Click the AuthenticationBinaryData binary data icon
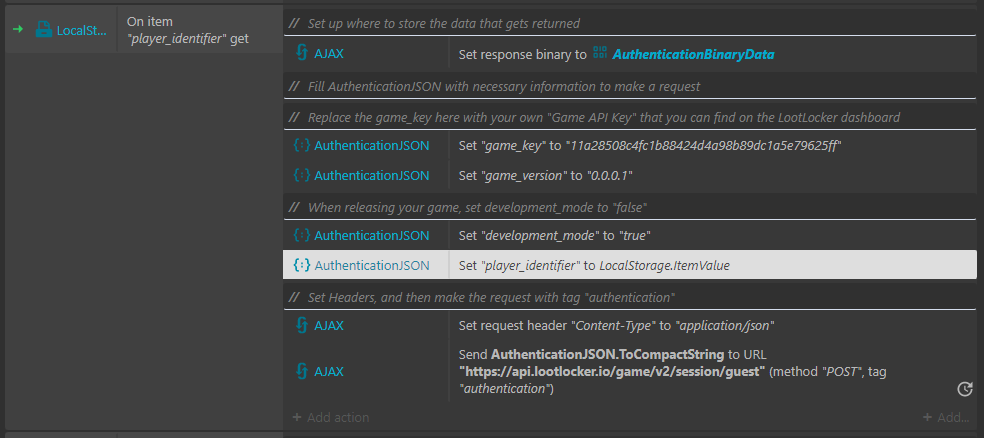The height and width of the screenshot is (438, 984). 599,54
